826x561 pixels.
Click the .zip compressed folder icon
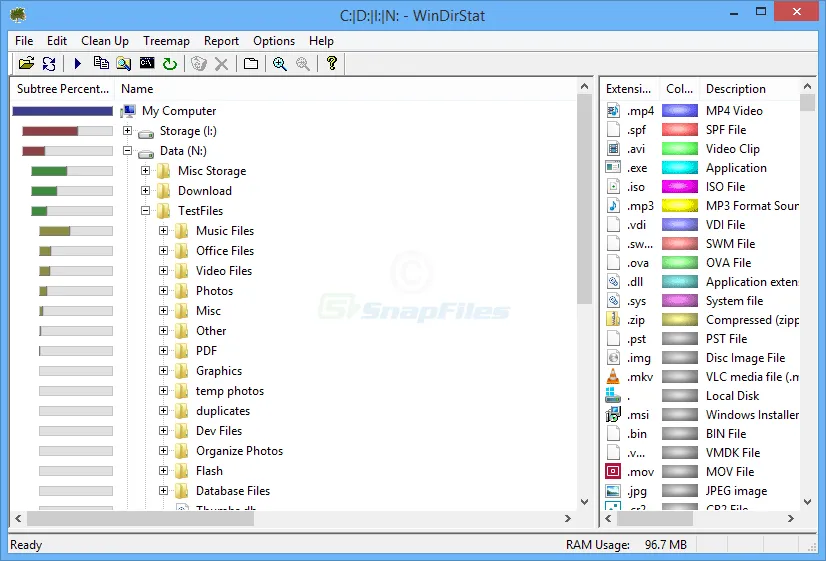click(613, 319)
